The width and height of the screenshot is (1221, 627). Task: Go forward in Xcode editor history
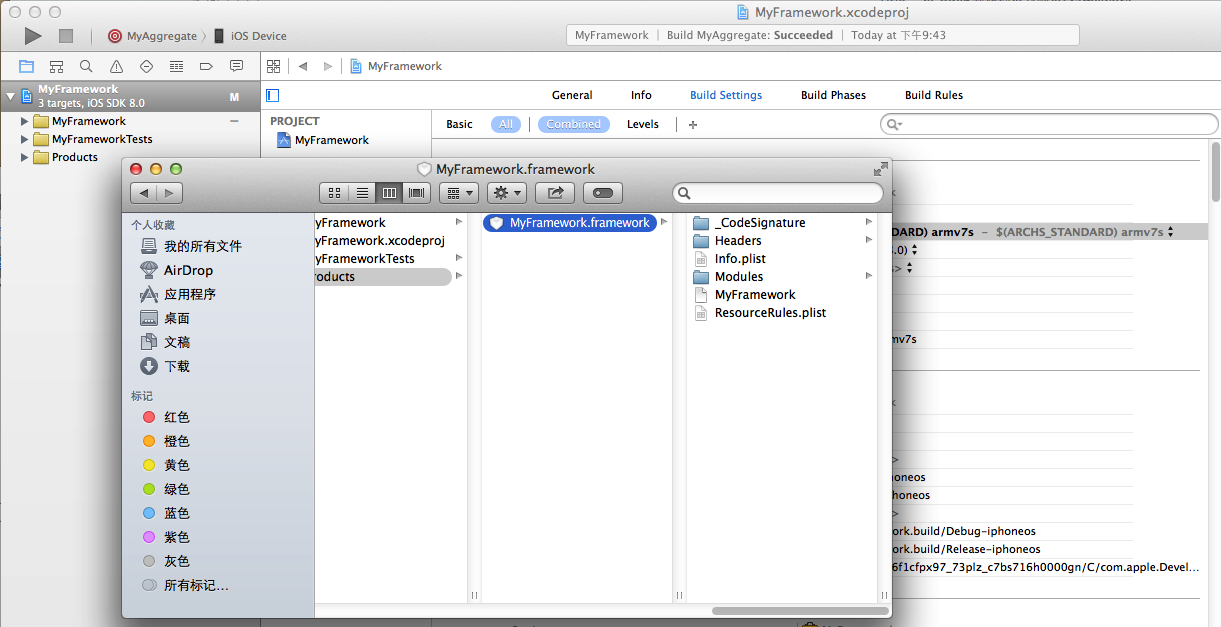[327, 66]
